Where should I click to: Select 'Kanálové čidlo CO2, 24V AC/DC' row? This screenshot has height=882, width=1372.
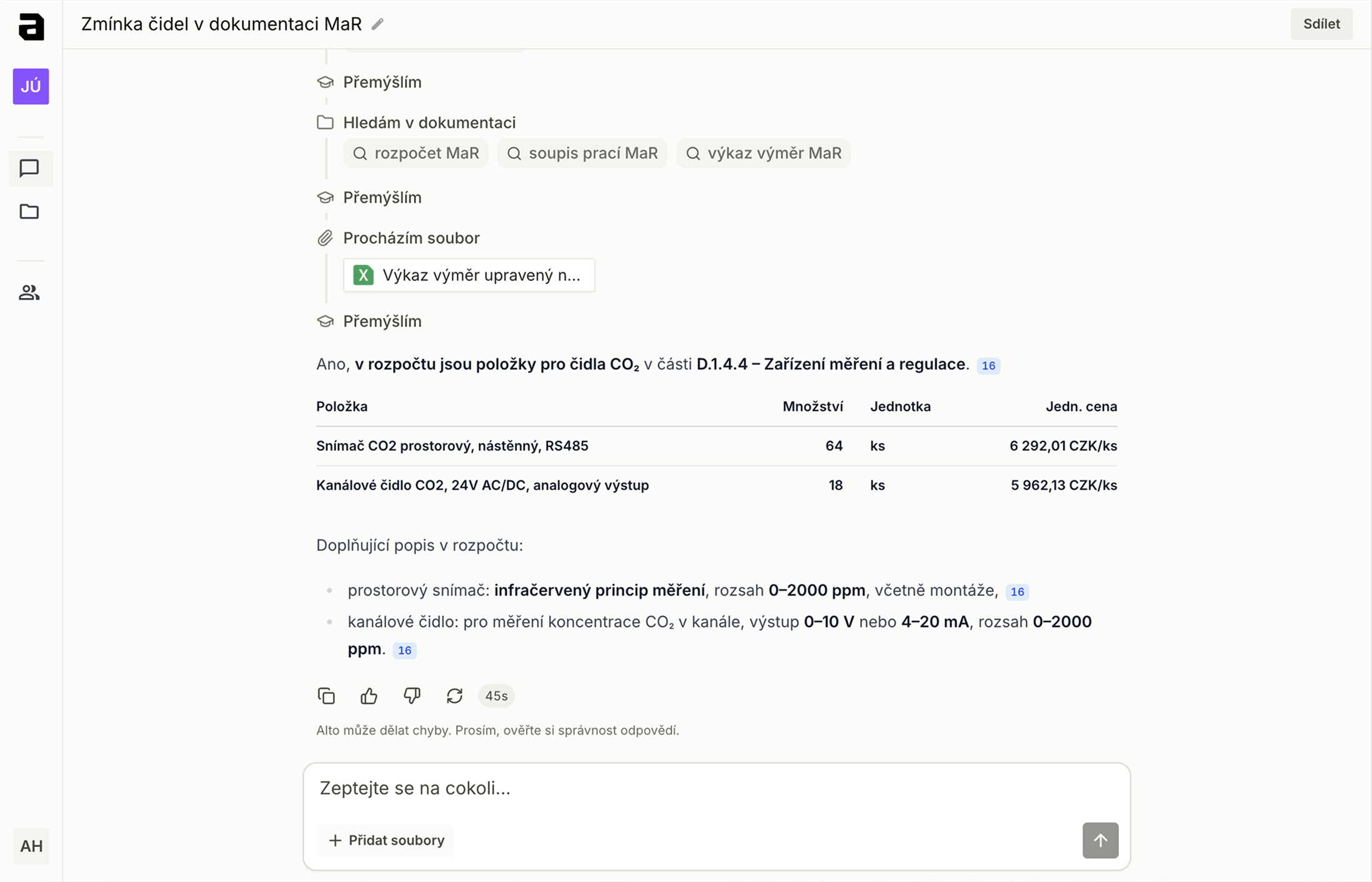717,485
